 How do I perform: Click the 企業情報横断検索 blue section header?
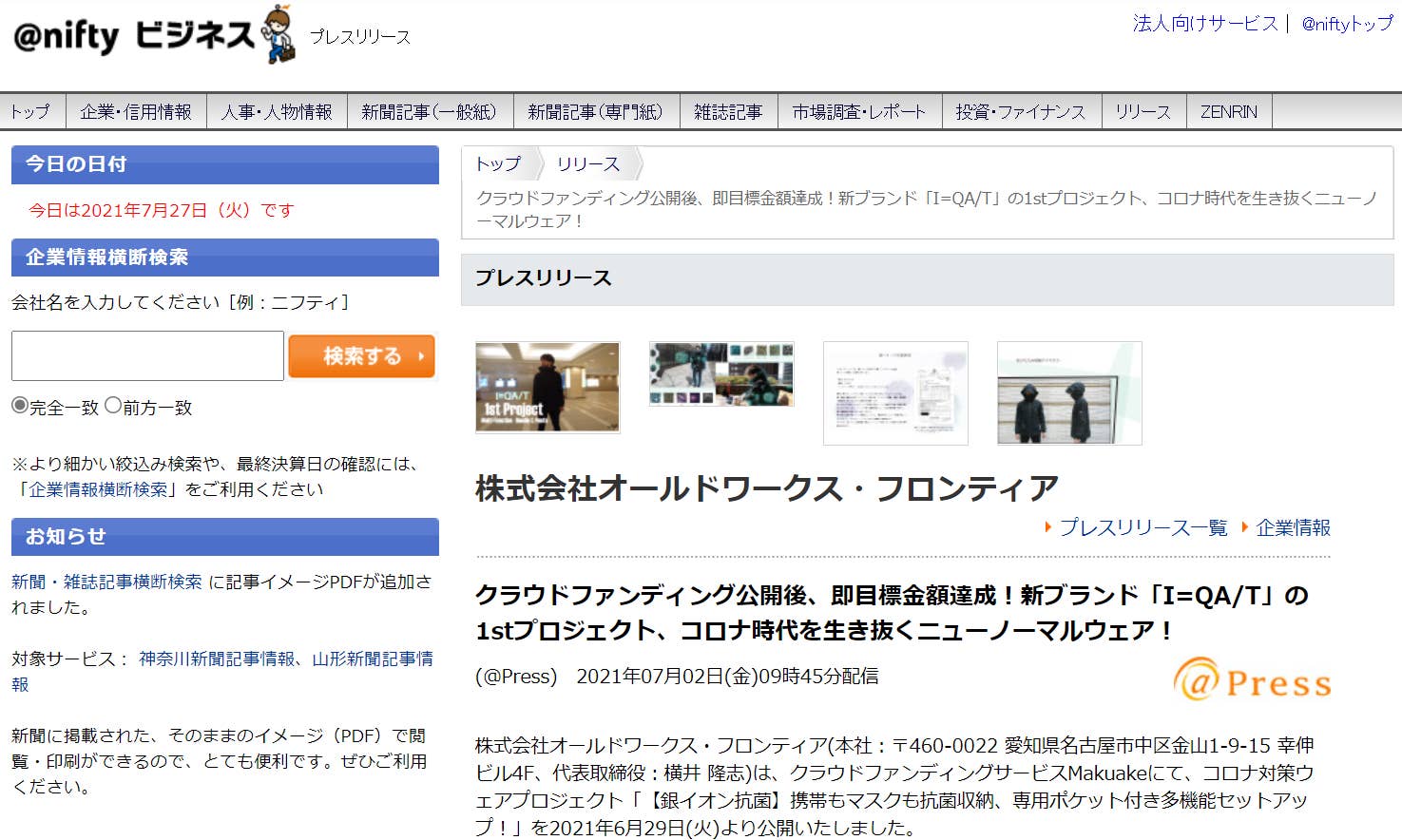click(x=225, y=258)
